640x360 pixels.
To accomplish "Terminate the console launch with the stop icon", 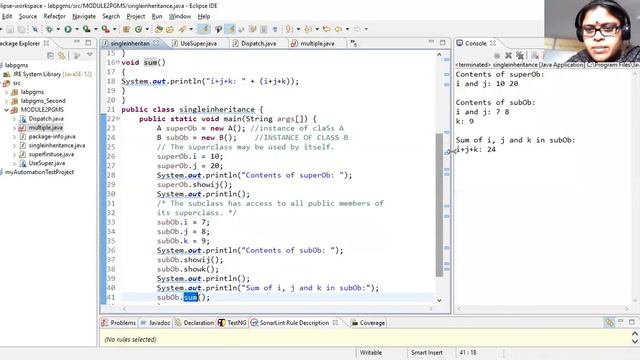I will click(497, 55).
